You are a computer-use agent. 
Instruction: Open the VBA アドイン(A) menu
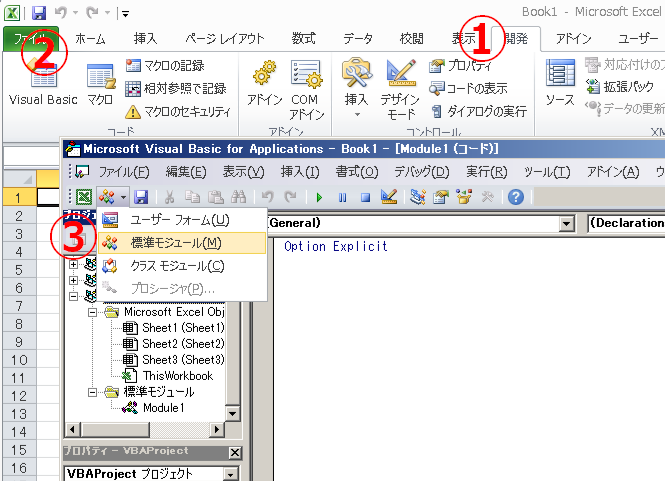click(x=613, y=172)
